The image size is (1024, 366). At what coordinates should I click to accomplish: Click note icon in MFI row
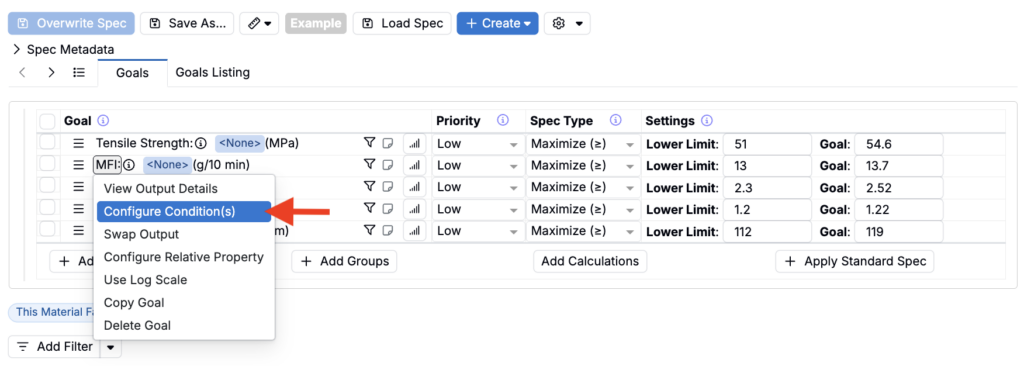pyautogui.click(x=388, y=165)
